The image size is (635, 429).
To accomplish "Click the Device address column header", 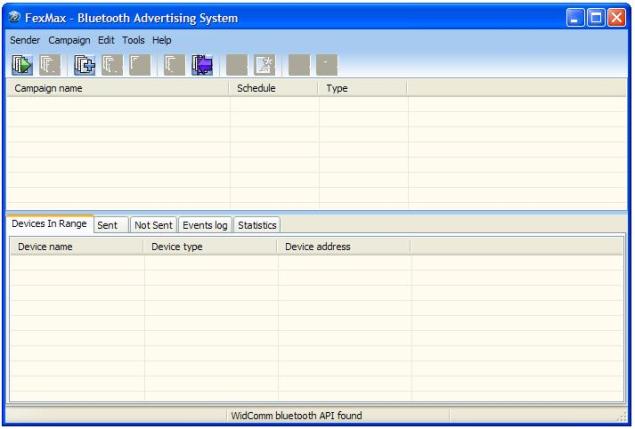I will (343, 247).
